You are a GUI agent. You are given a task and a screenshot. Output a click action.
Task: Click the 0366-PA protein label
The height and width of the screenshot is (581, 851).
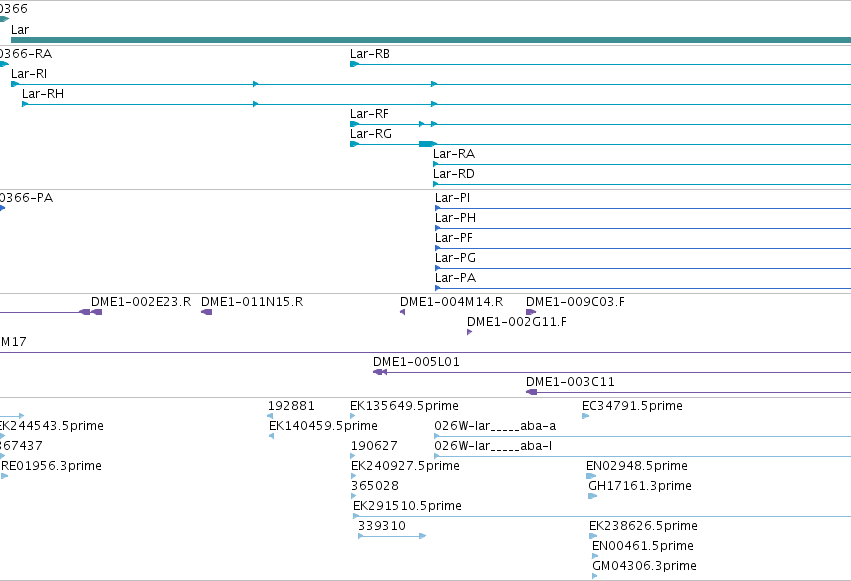(27, 198)
